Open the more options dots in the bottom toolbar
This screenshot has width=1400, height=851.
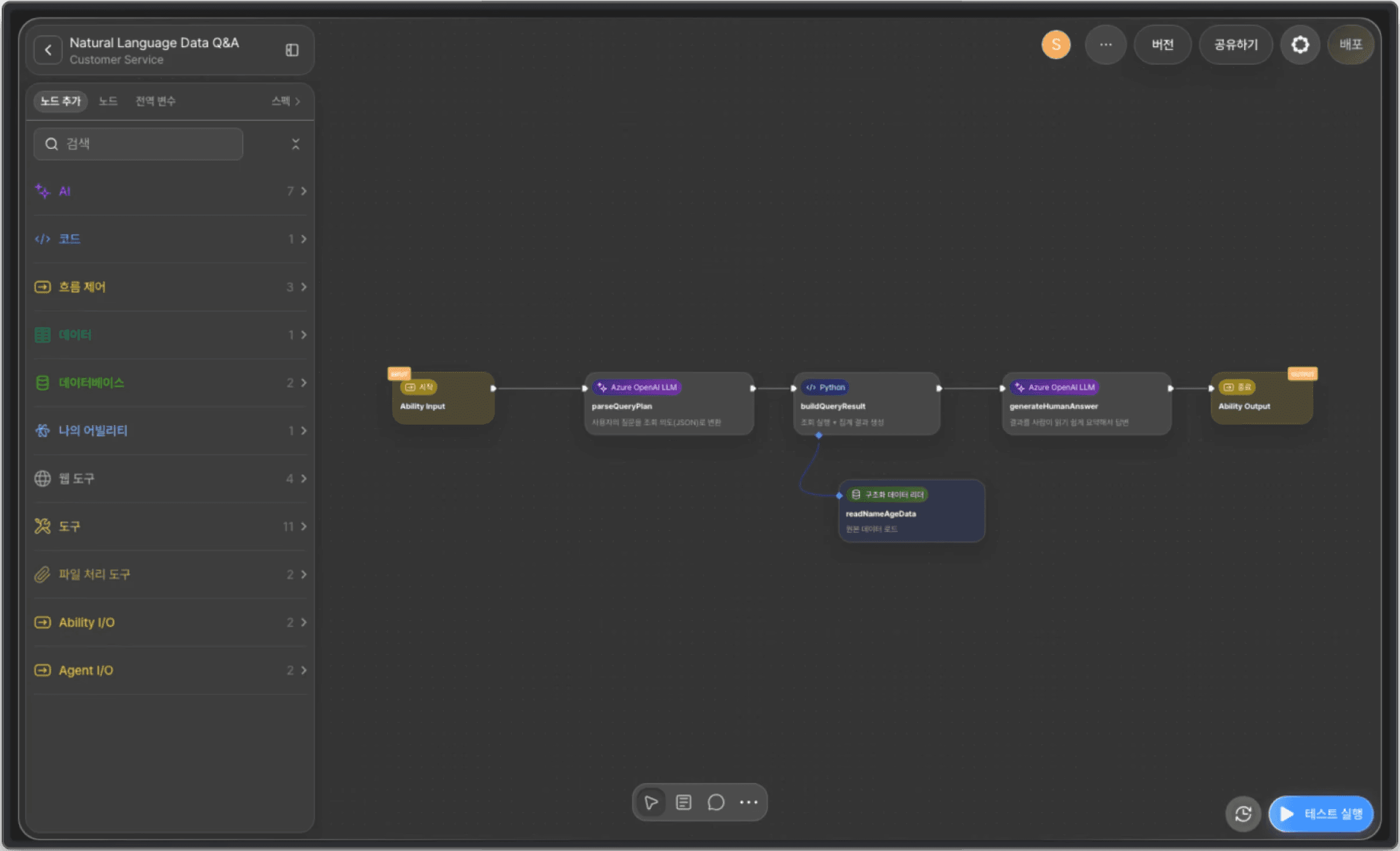749,802
